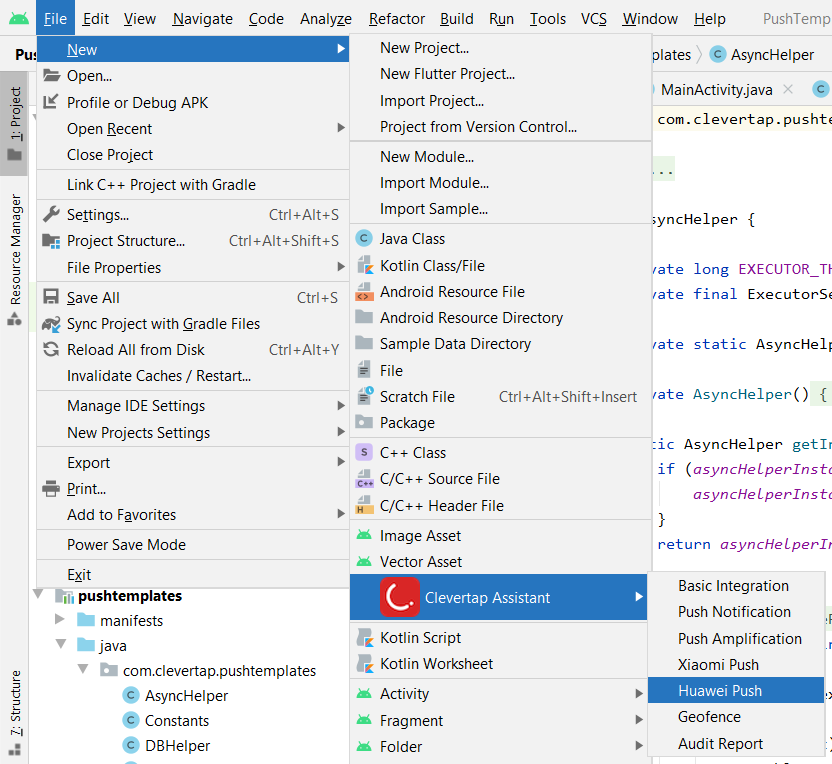The width and height of the screenshot is (832, 764).
Task: Click the C/C++ Header File icon
Action: (364, 505)
